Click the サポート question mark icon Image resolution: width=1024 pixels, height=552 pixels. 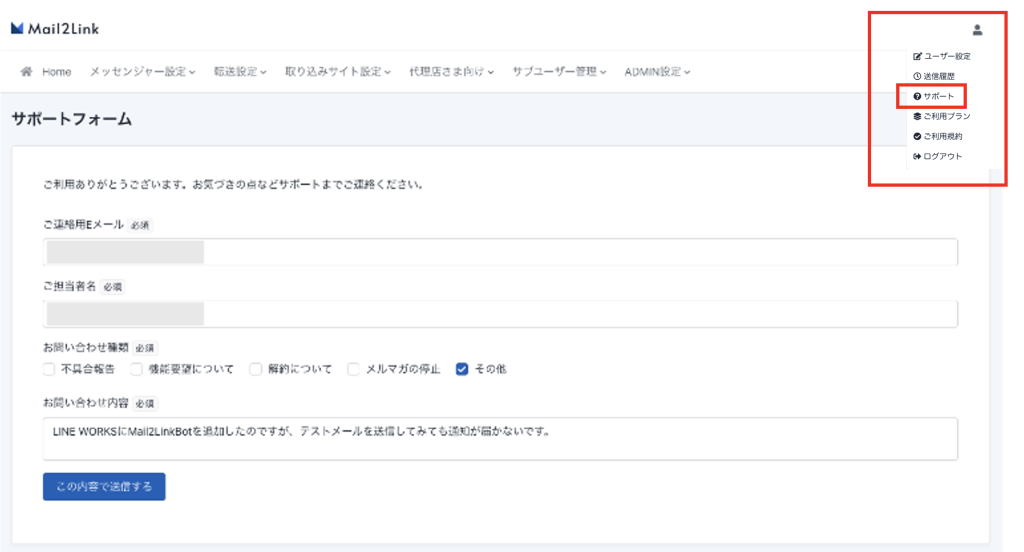(x=917, y=97)
